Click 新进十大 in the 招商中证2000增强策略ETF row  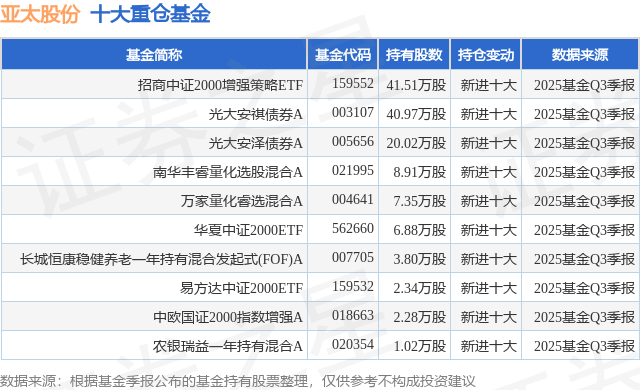click(x=489, y=85)
